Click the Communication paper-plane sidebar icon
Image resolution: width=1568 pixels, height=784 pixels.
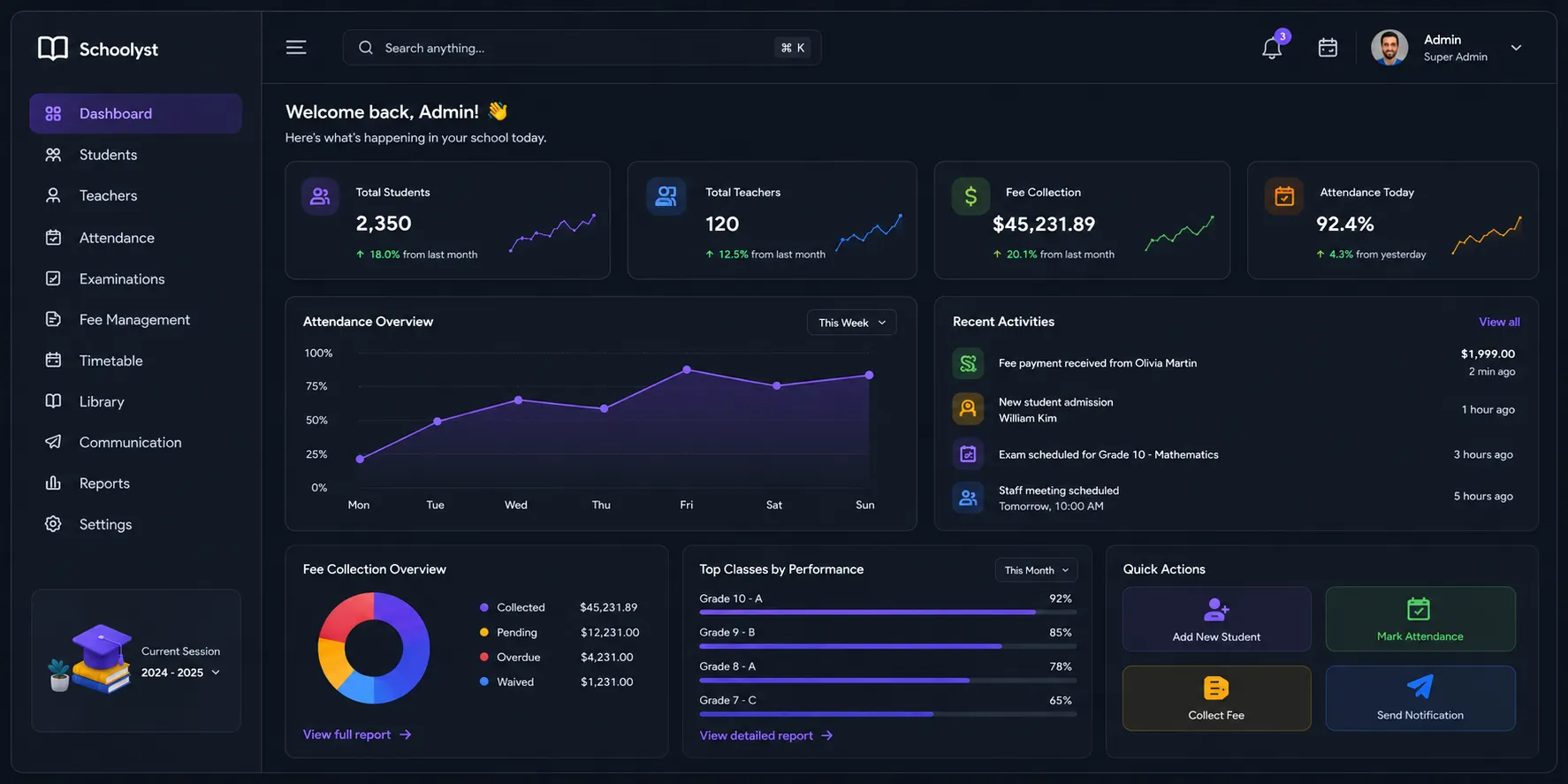[x=53, y=442]
